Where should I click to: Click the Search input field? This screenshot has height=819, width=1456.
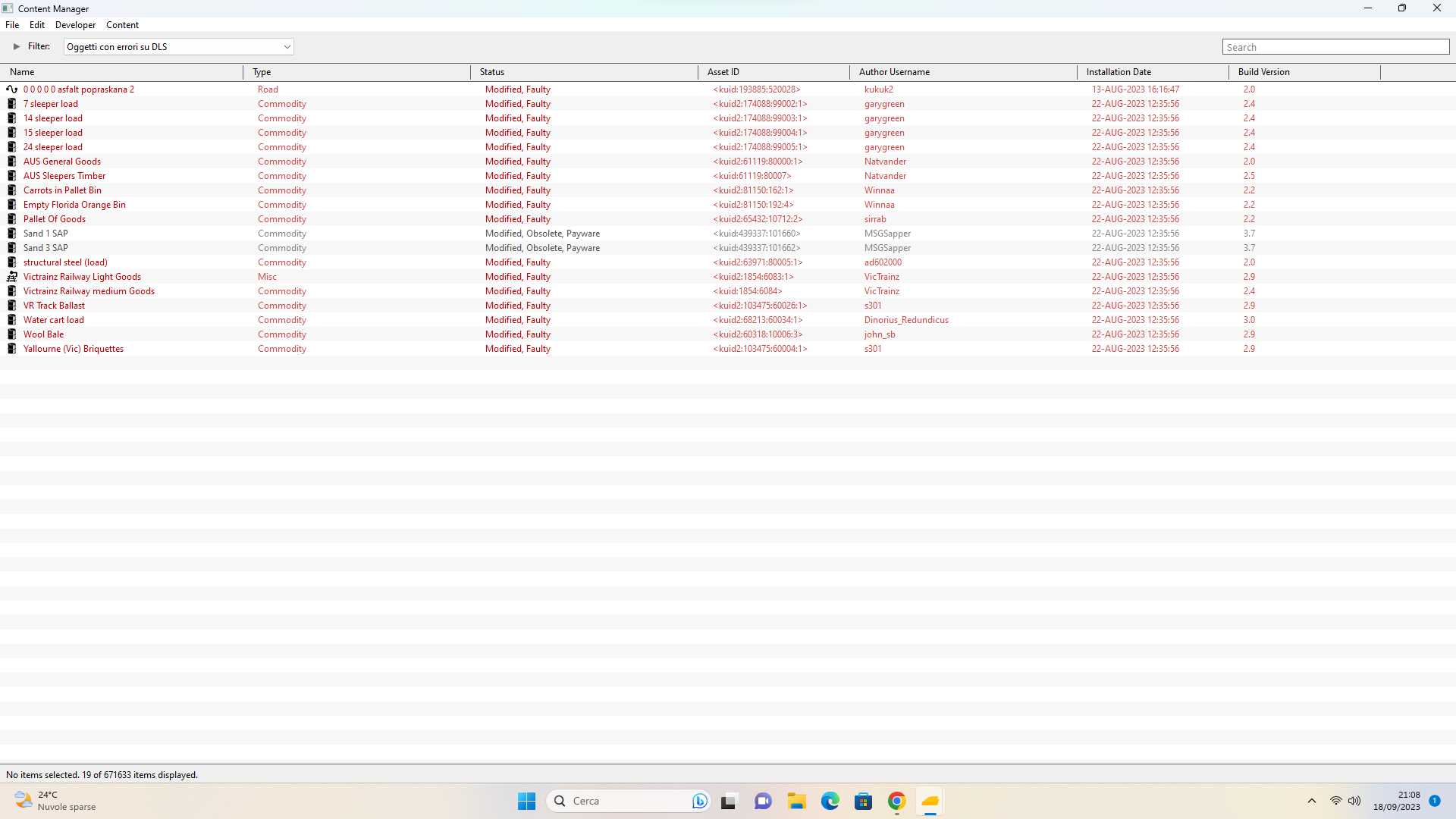pos(1335,47)
